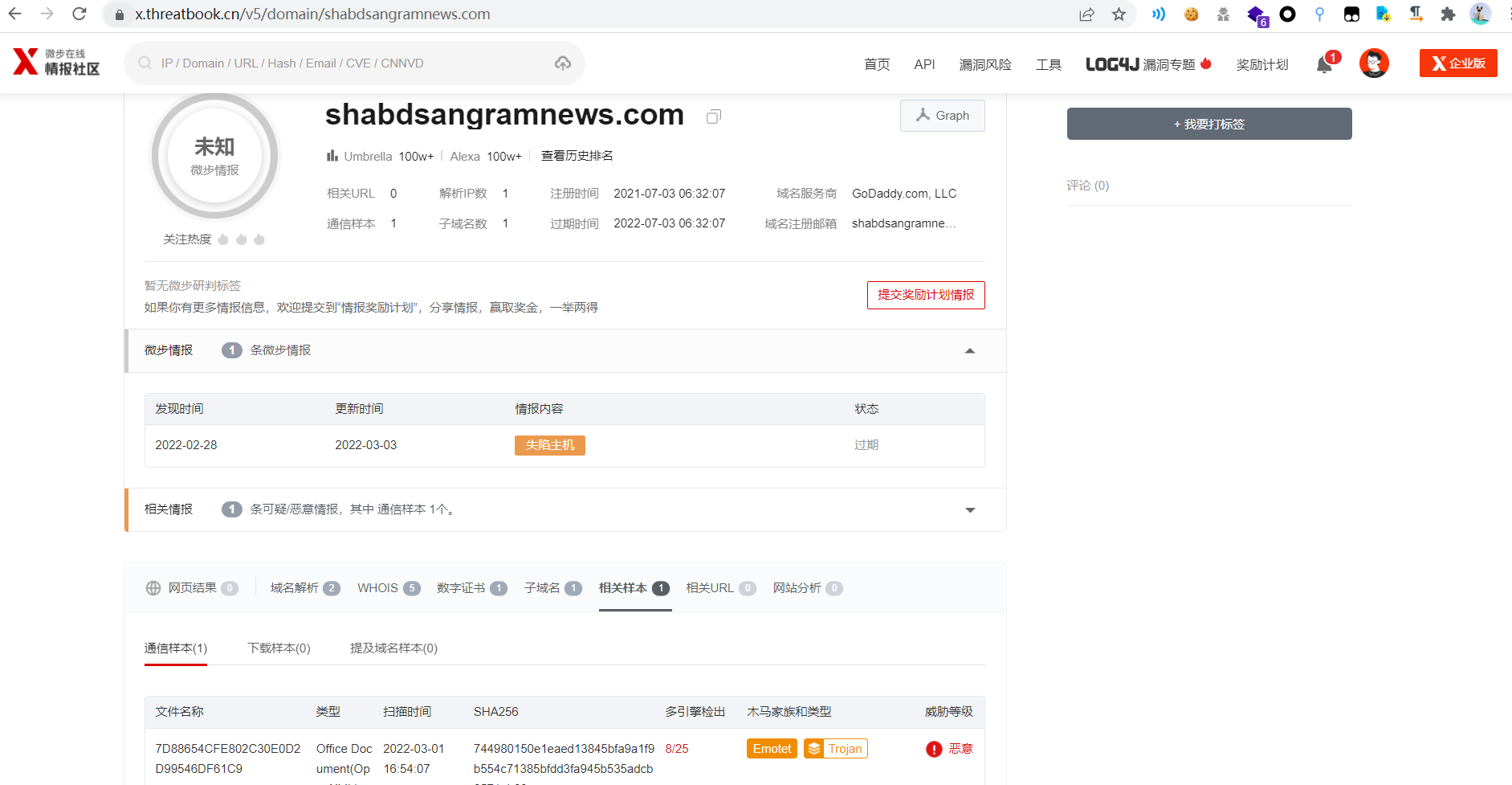Open the 数字证书 tab
1512x785 pixels.
click(x=471, y=588)
